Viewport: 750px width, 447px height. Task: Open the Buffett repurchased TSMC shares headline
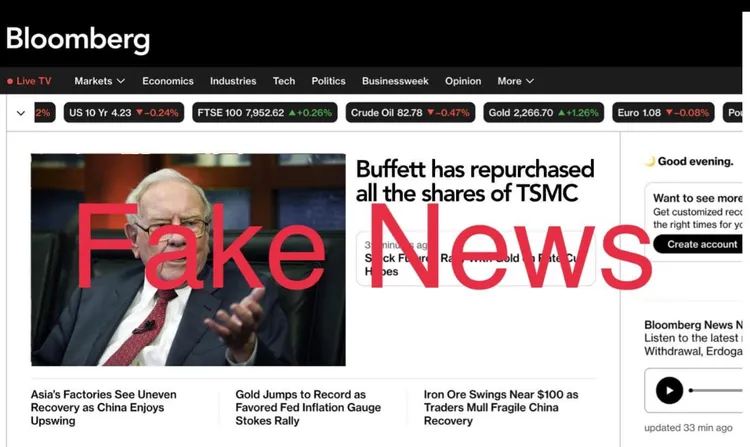[x=475, y=181]
